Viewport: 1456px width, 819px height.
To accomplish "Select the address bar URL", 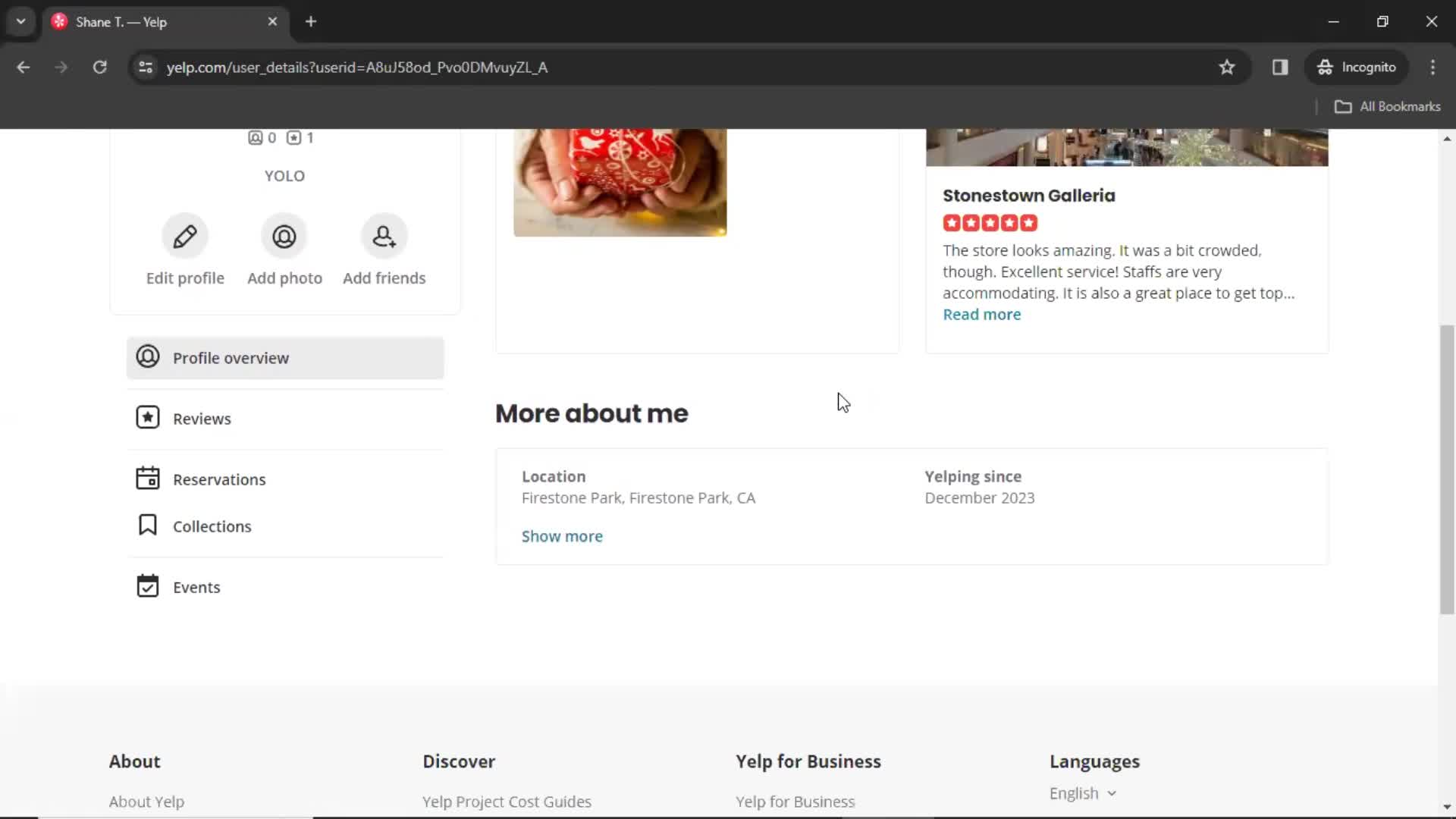I will 357,67.
